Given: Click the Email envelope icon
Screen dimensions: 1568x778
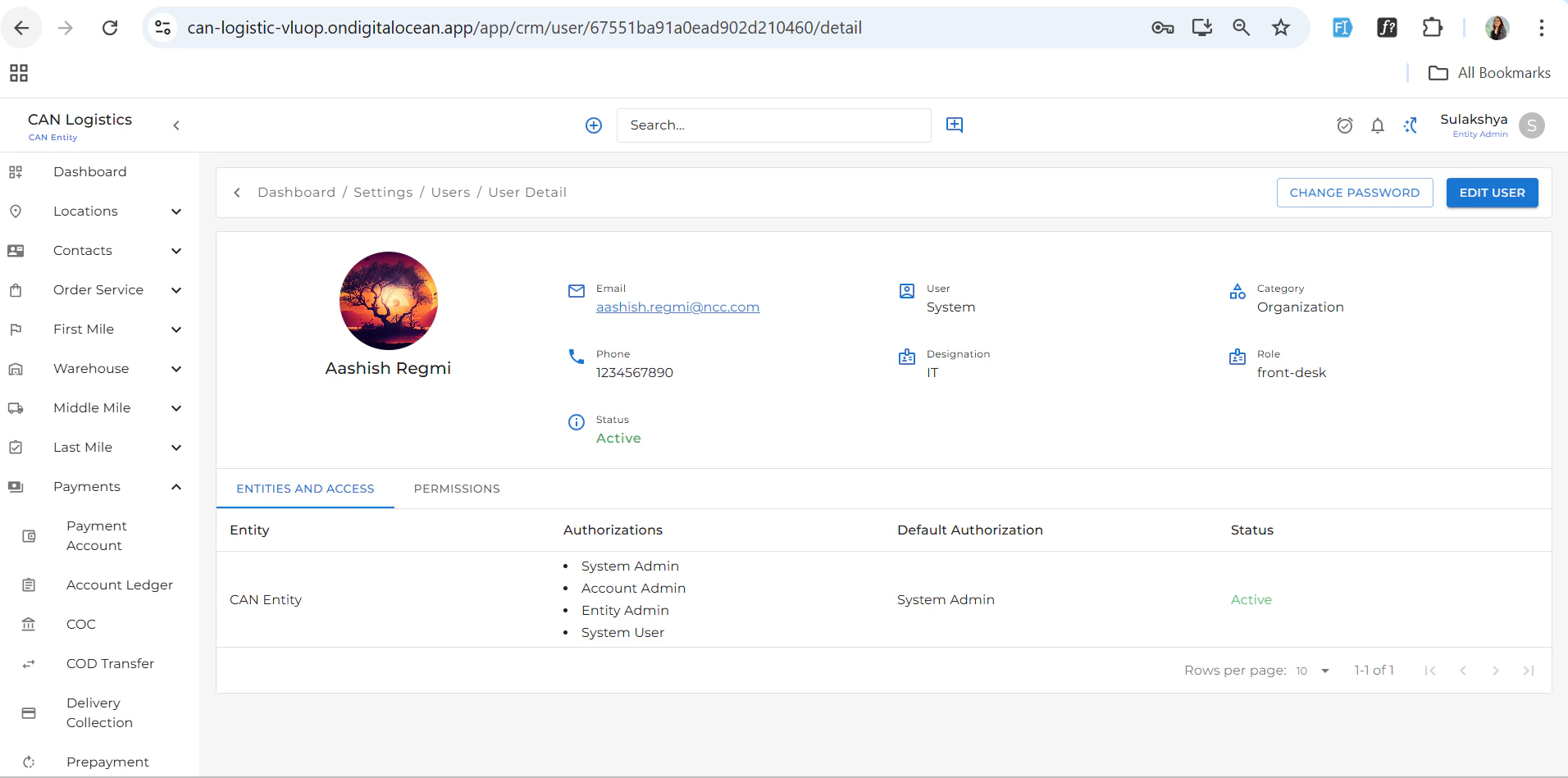Looking at the screenshot, I should (577, 291).
